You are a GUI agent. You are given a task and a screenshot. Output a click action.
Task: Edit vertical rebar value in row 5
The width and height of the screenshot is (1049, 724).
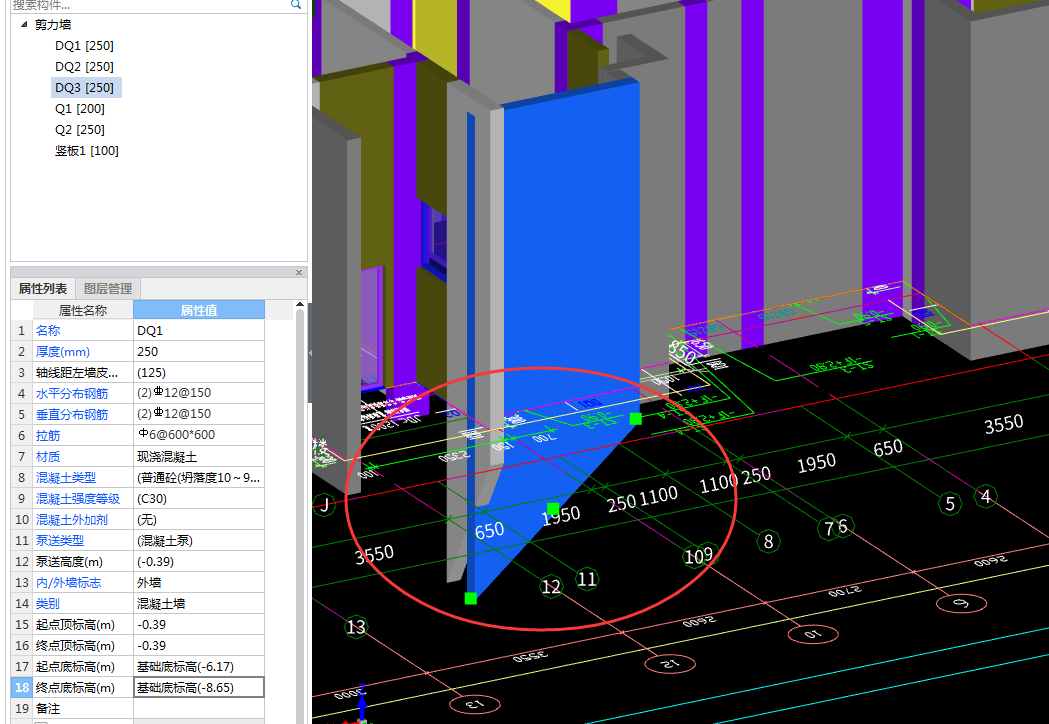click(199, 414)
